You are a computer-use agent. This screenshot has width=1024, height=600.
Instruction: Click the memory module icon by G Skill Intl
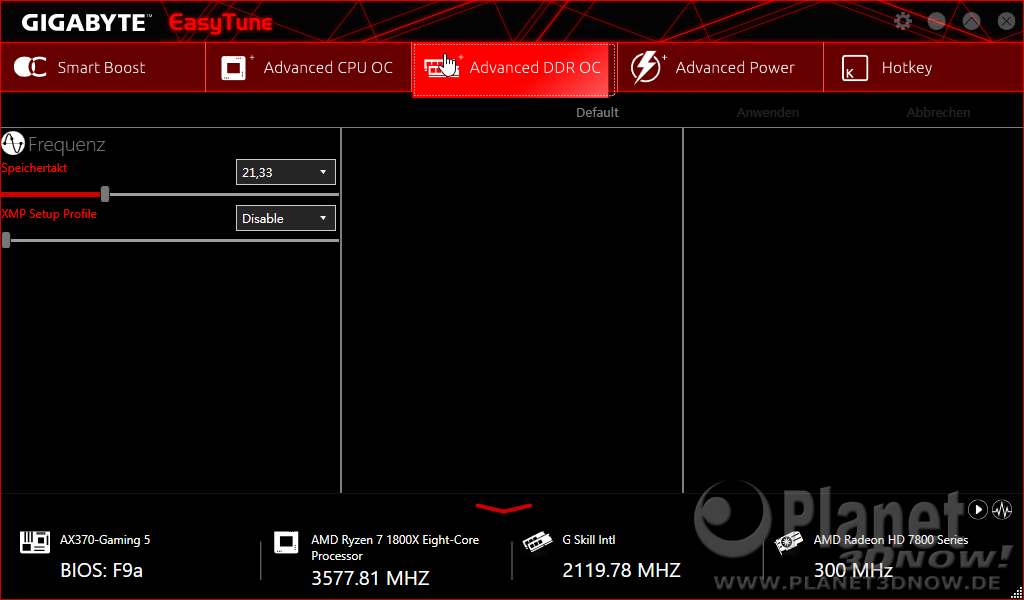pyautogui.click(x=537, y=543)
